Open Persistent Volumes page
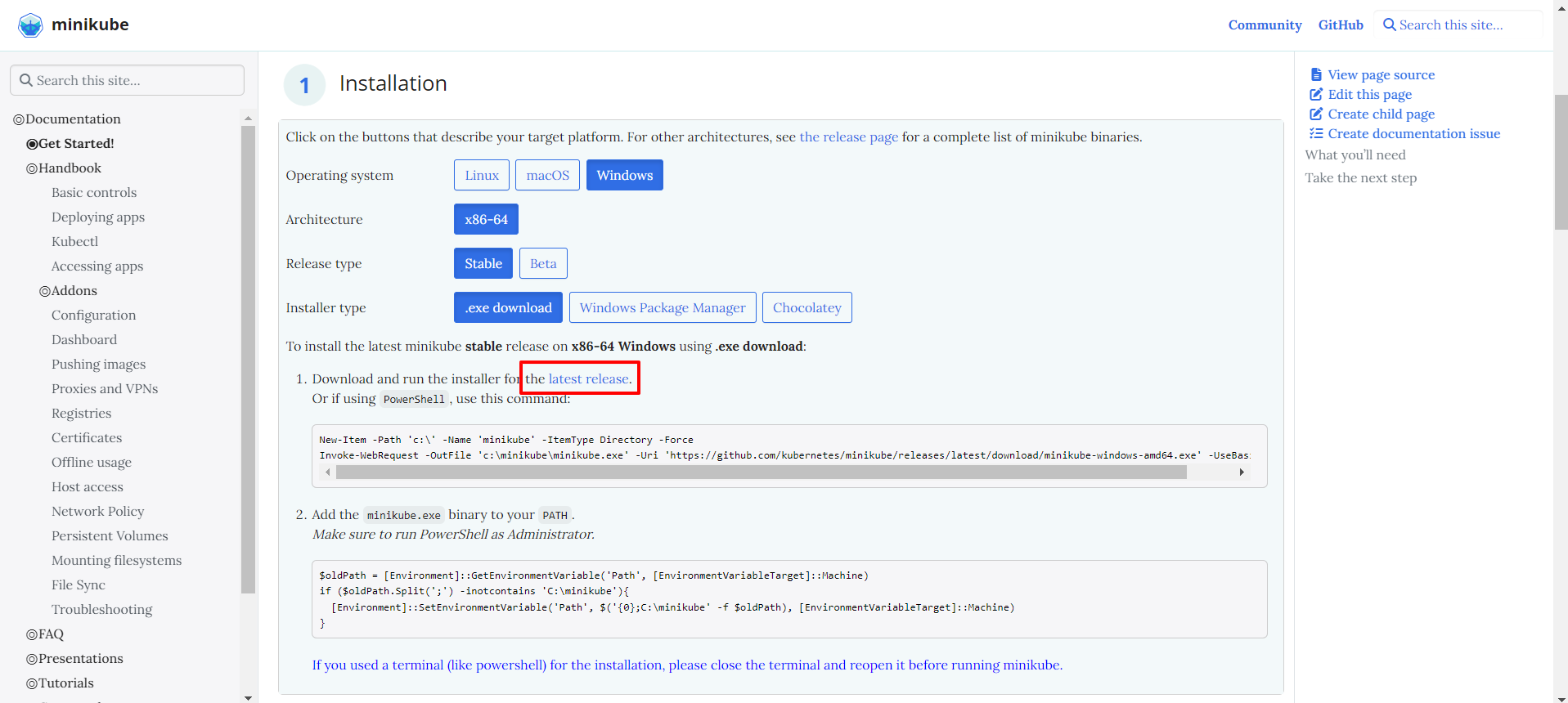 pos(110,535)
